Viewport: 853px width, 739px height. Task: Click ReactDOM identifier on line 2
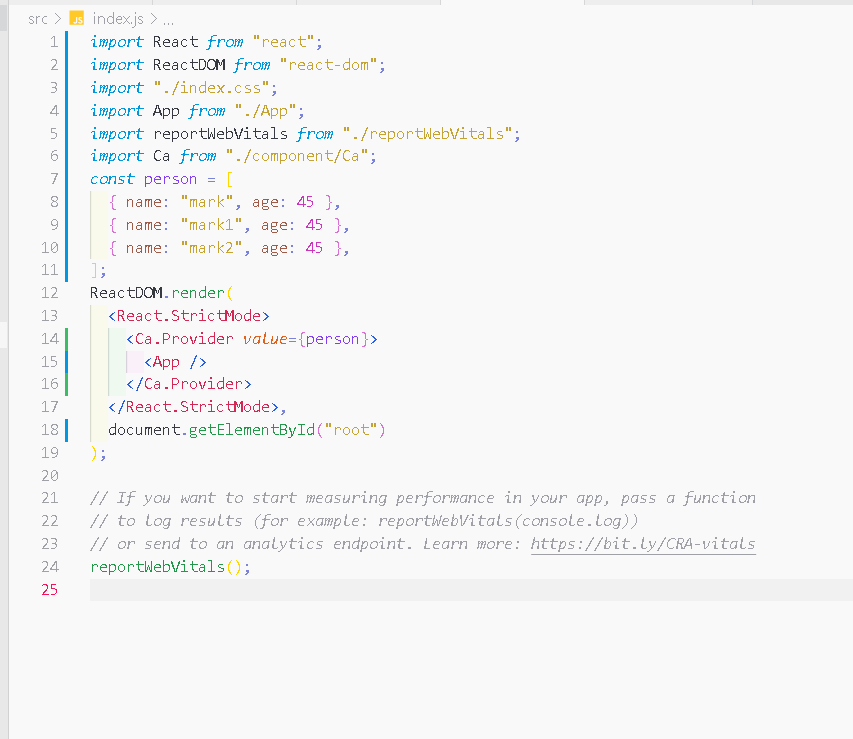[x=189, y=65]
